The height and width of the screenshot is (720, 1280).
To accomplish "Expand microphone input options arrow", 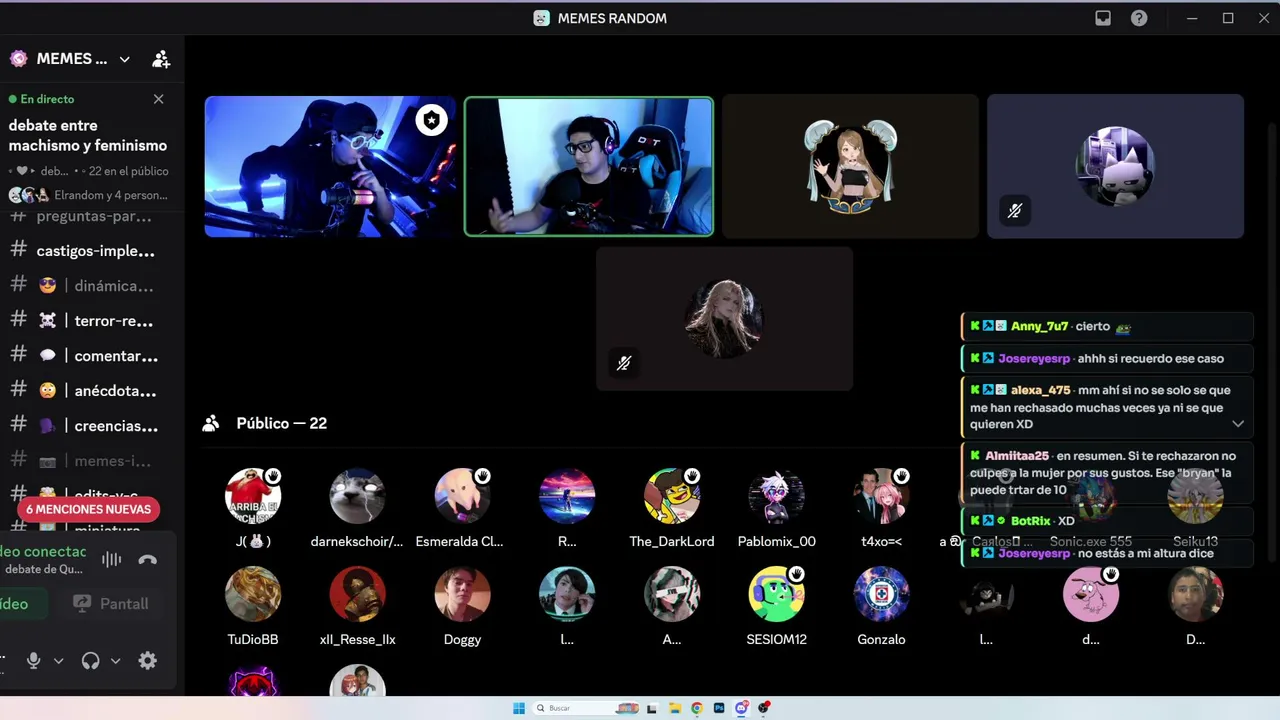I will (58, 661).
